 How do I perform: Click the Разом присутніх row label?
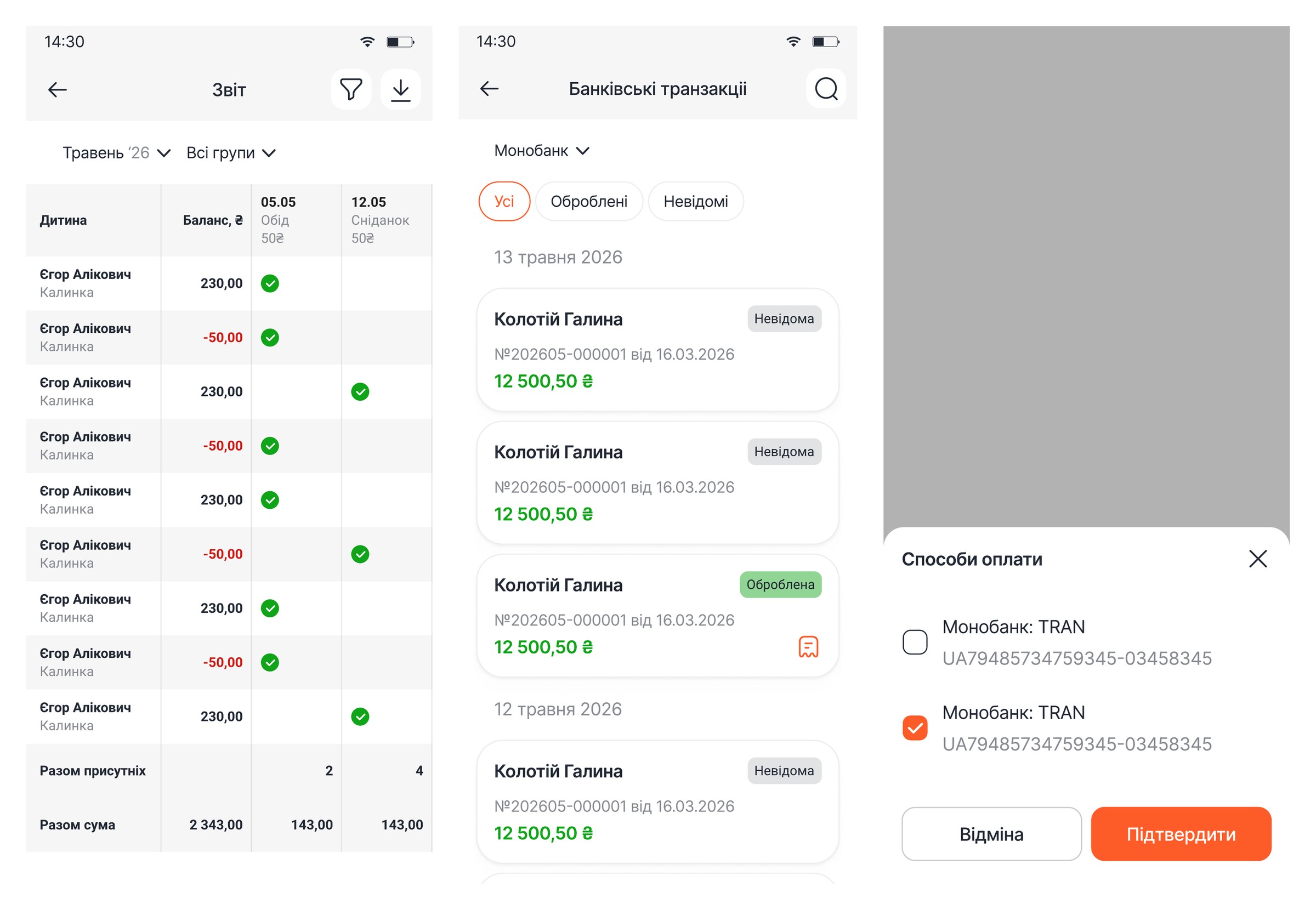tap(92, 770)
